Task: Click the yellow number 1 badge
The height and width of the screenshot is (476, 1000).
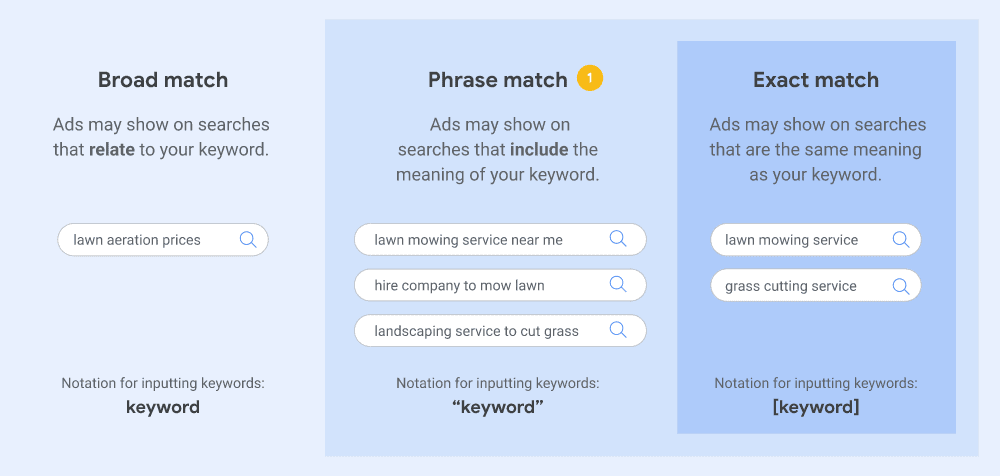Action: coord(590,78)
